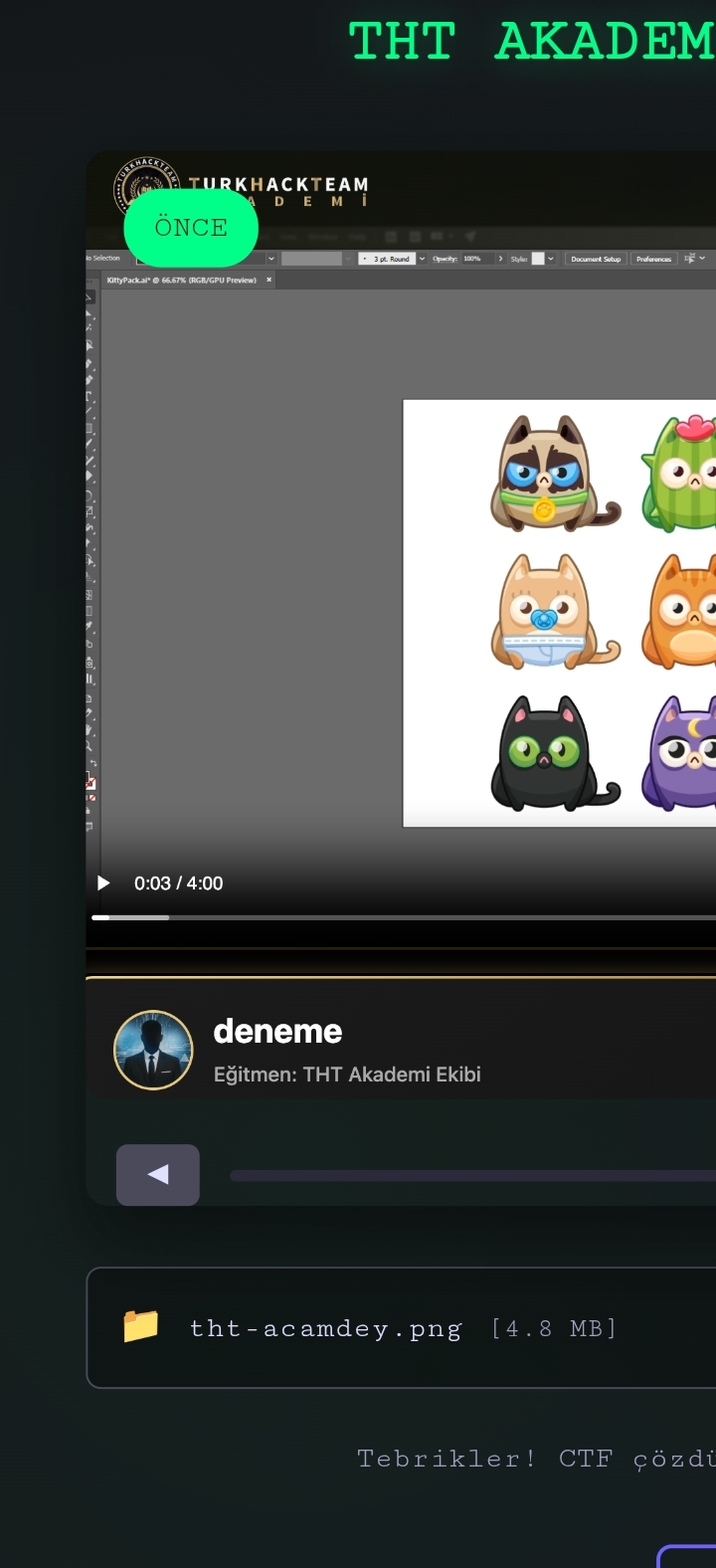
Task: Click the green ÖNCE button
Action: (x=191, y=228)
